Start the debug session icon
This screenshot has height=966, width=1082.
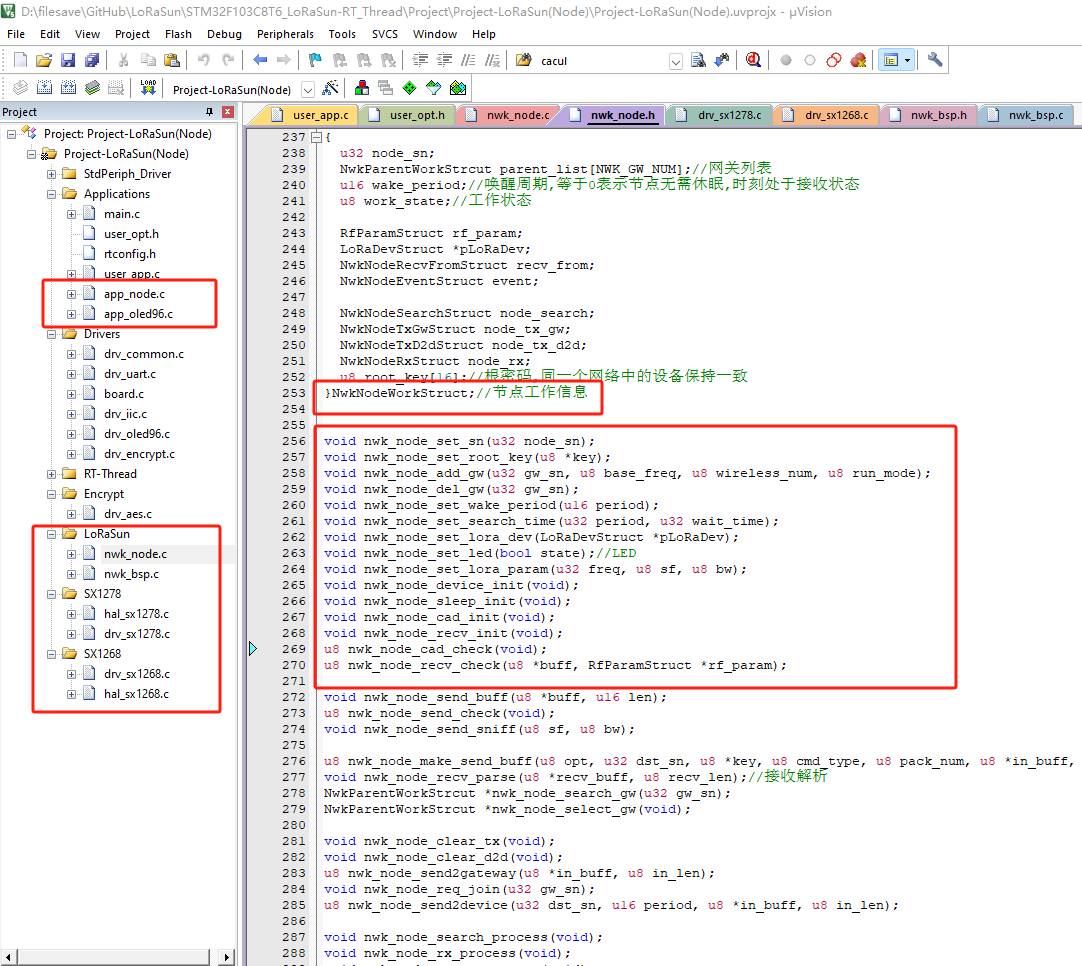coord(753,60)
